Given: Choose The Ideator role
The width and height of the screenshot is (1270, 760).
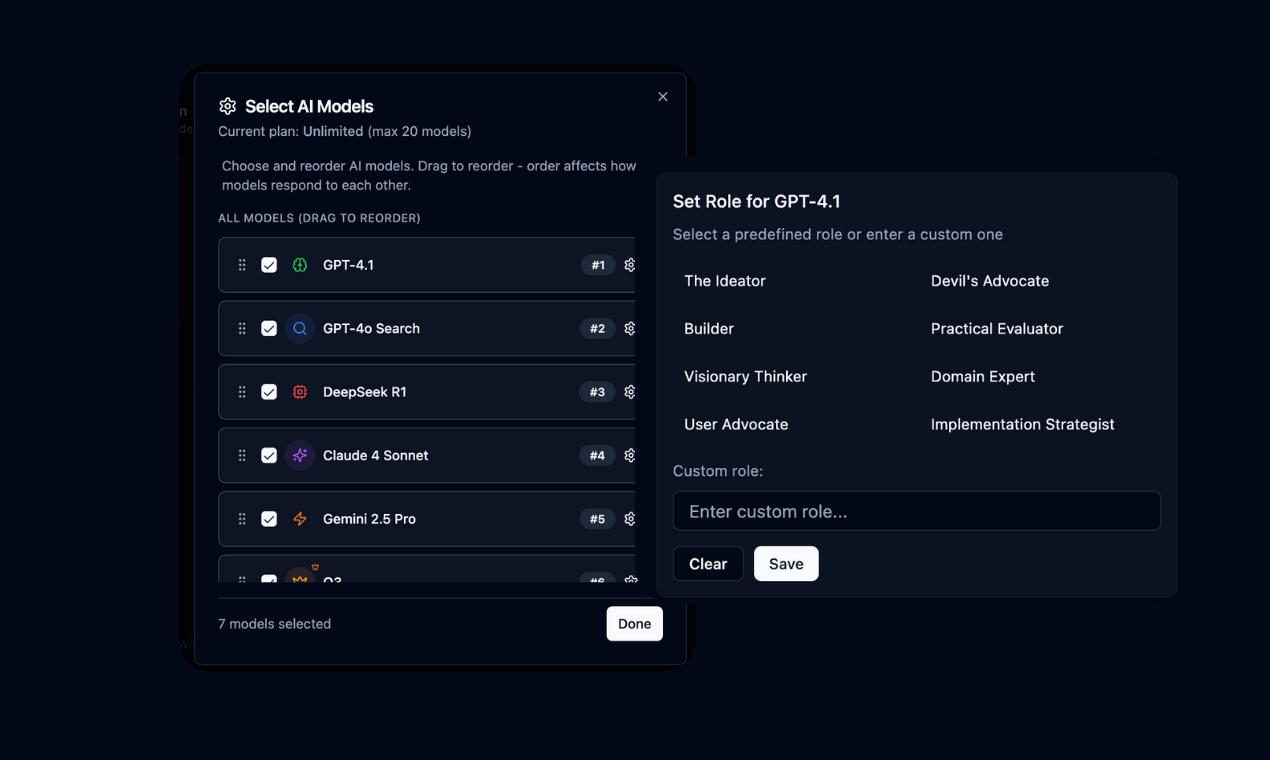Looking at the screenshot, I should tap(725, 281).
